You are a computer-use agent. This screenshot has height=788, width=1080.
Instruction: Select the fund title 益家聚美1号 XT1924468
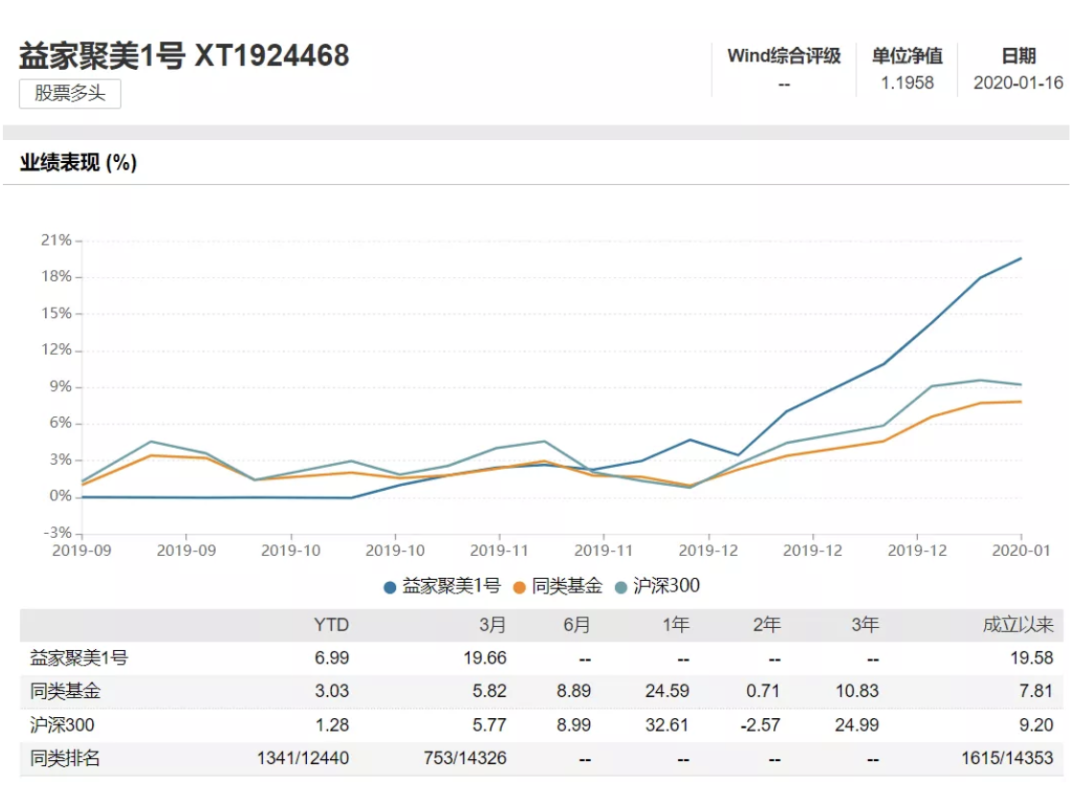[184, 56]
